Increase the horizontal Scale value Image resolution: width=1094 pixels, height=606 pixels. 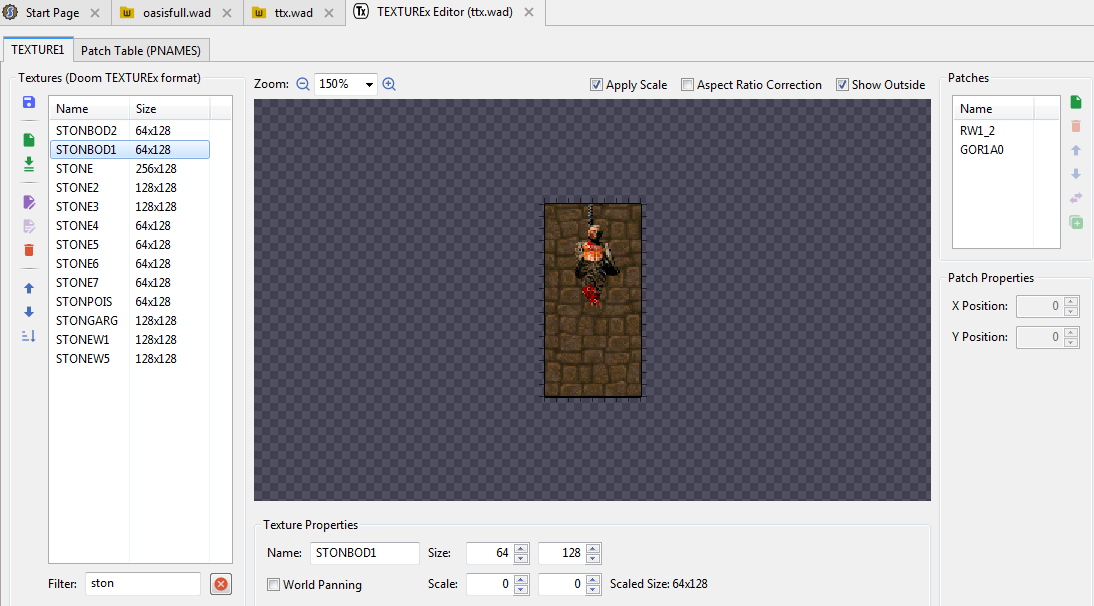(520, 580)
